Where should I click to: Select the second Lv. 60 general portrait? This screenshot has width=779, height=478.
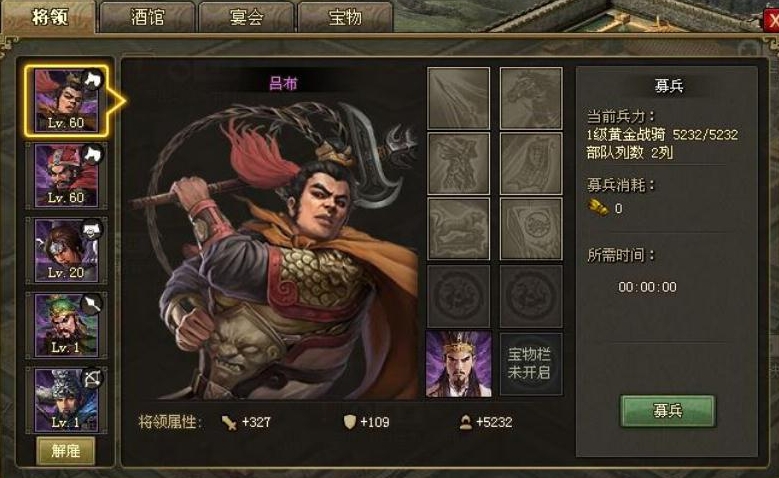(x=66, y=175)
